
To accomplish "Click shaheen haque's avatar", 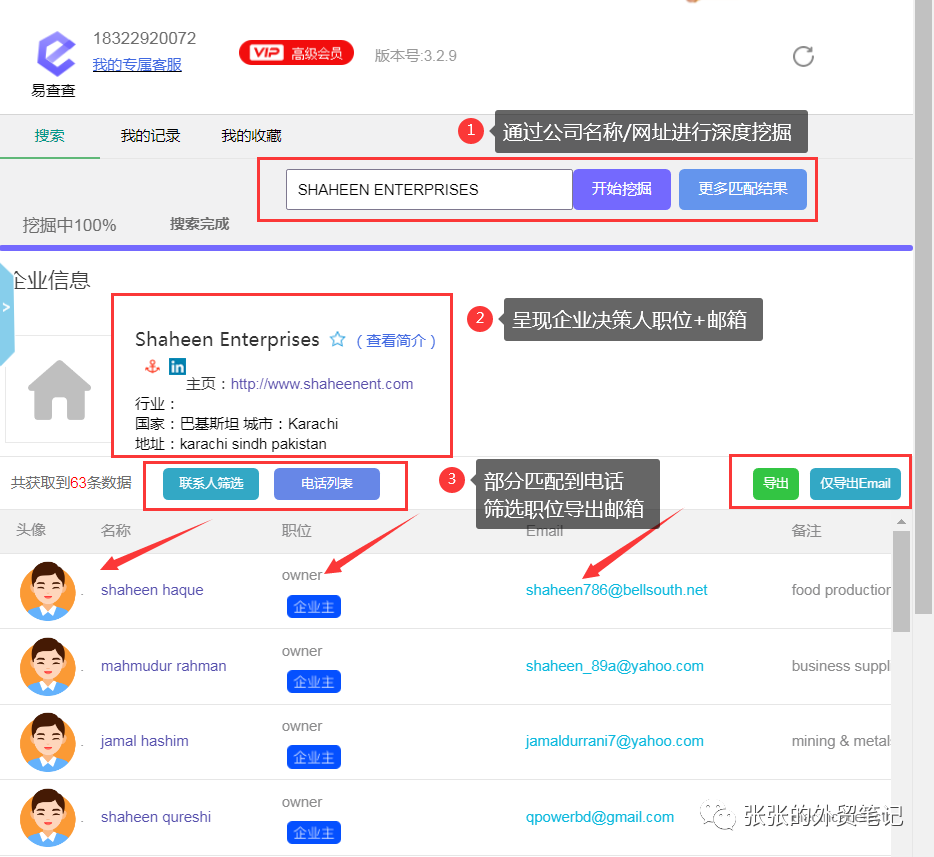I will tap(48, 591).
